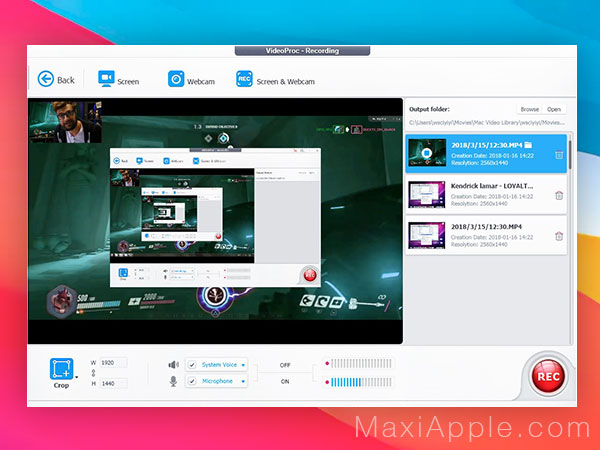Open the Crop tool icon
The image size is (600, 450).
click(x=61, y=368)
